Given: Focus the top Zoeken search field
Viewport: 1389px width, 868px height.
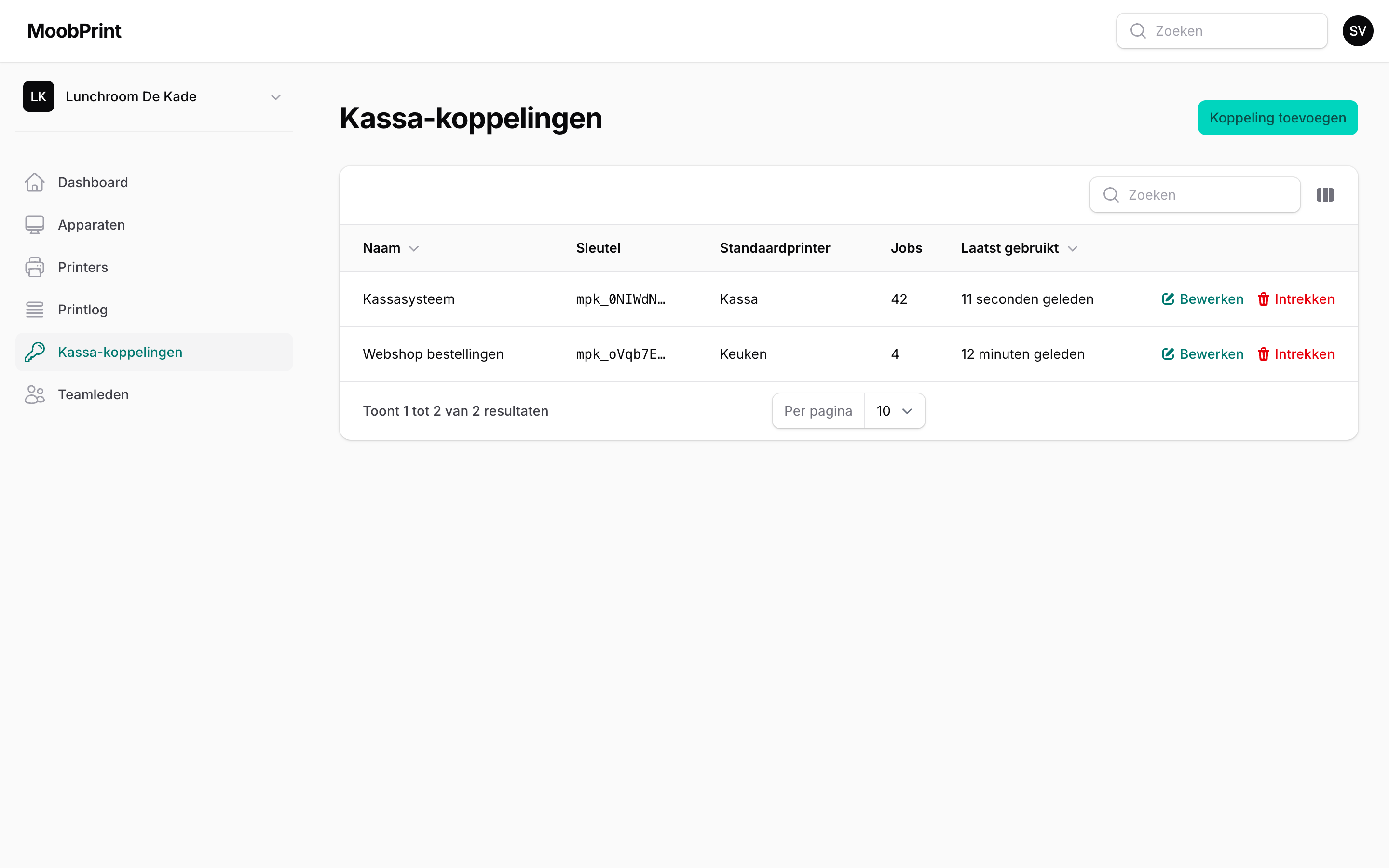Looking at the screenshot, I should tap(1221, 31).
